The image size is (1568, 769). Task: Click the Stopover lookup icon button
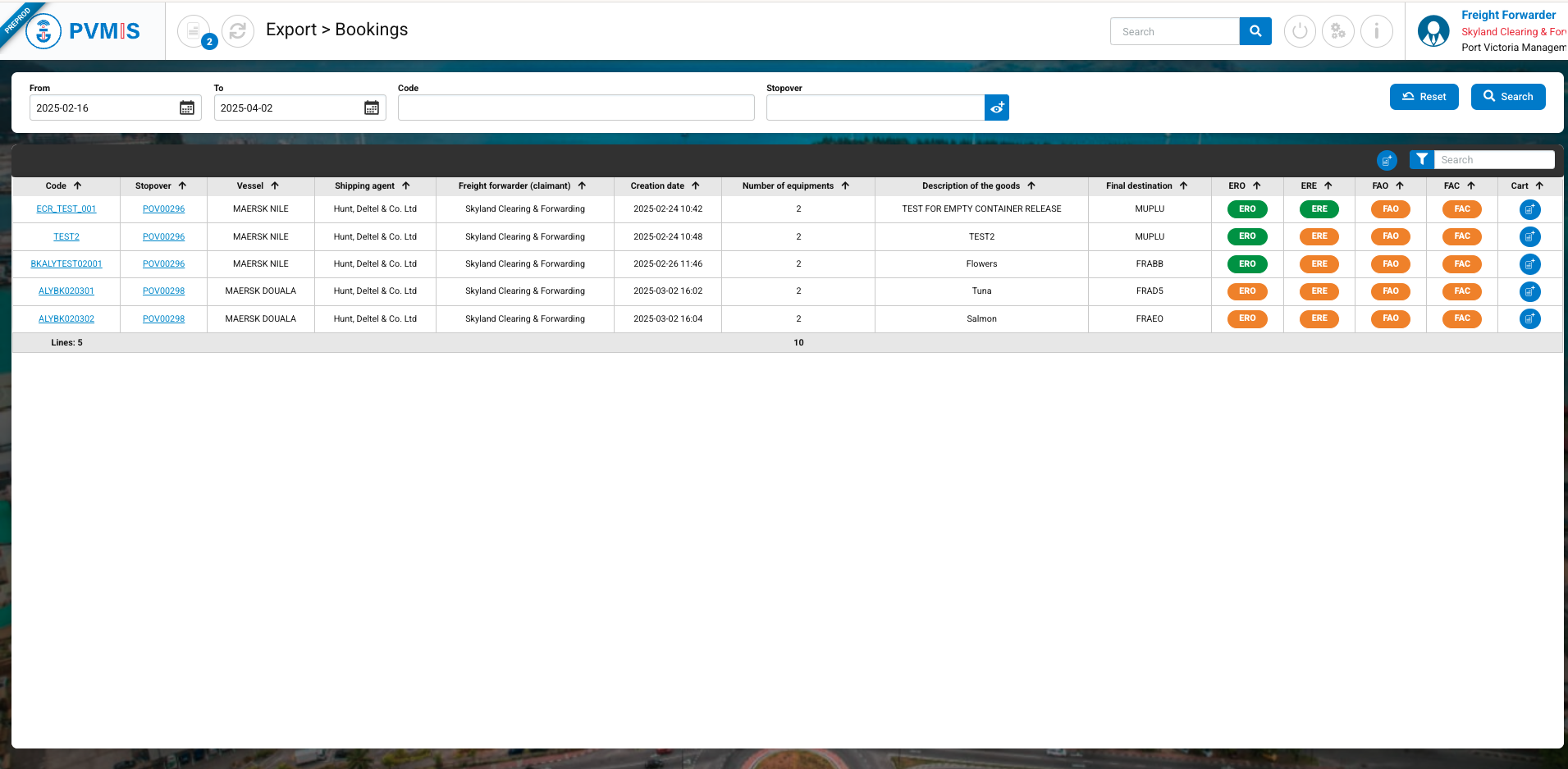click(x=997, y=108)
